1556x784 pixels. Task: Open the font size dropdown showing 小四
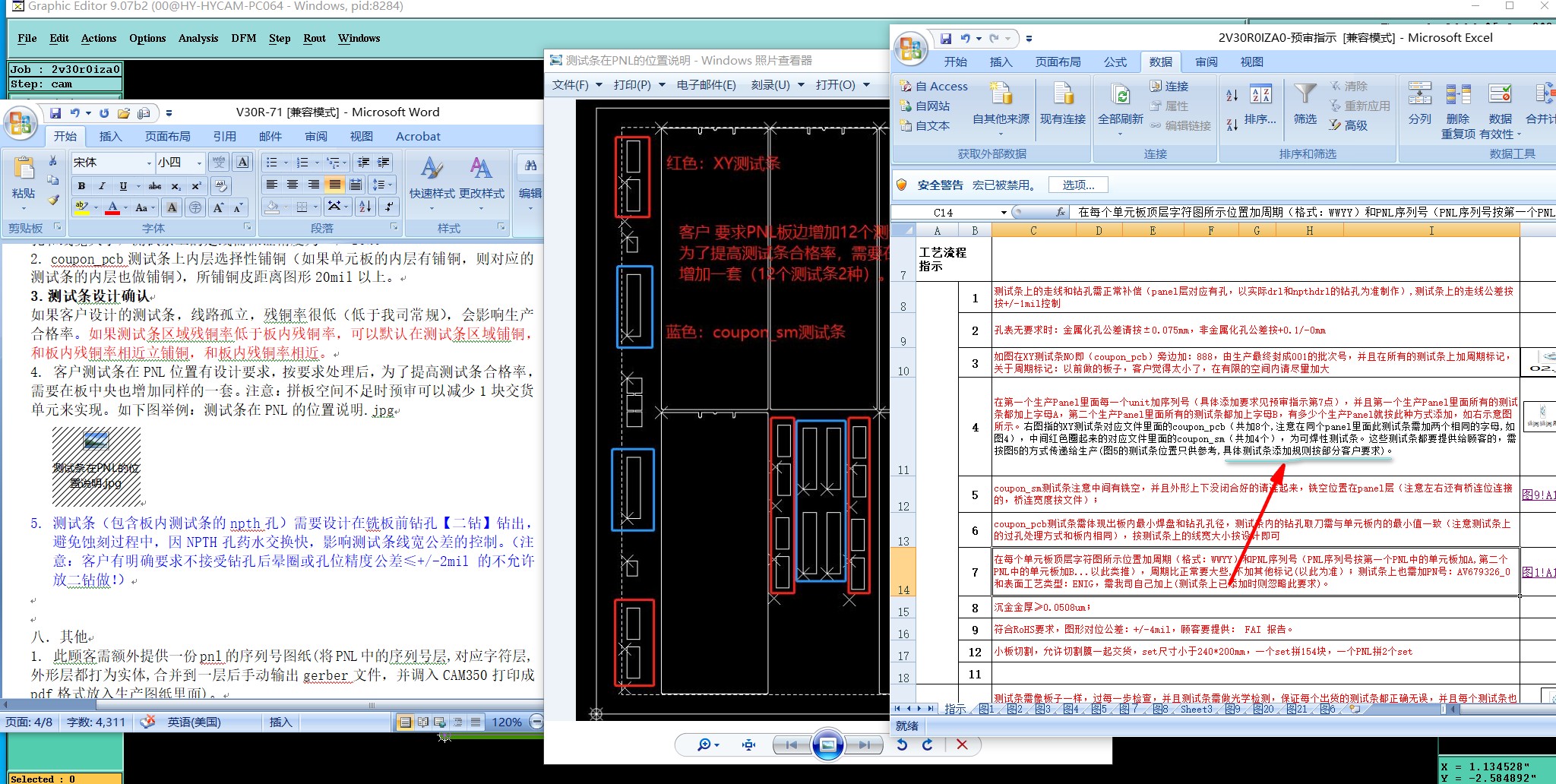199,163
